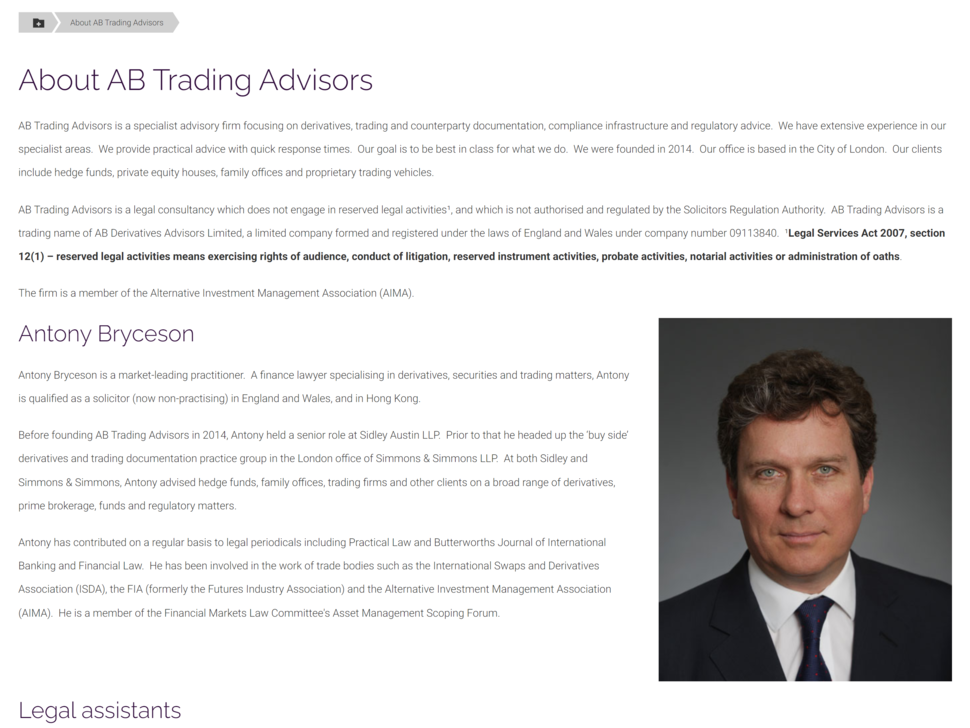The width and height of the screenshot is (970, 728).
Task: Click the Alternative Investment Management Association (AIMA) membership line
Action: click(216, 293)
